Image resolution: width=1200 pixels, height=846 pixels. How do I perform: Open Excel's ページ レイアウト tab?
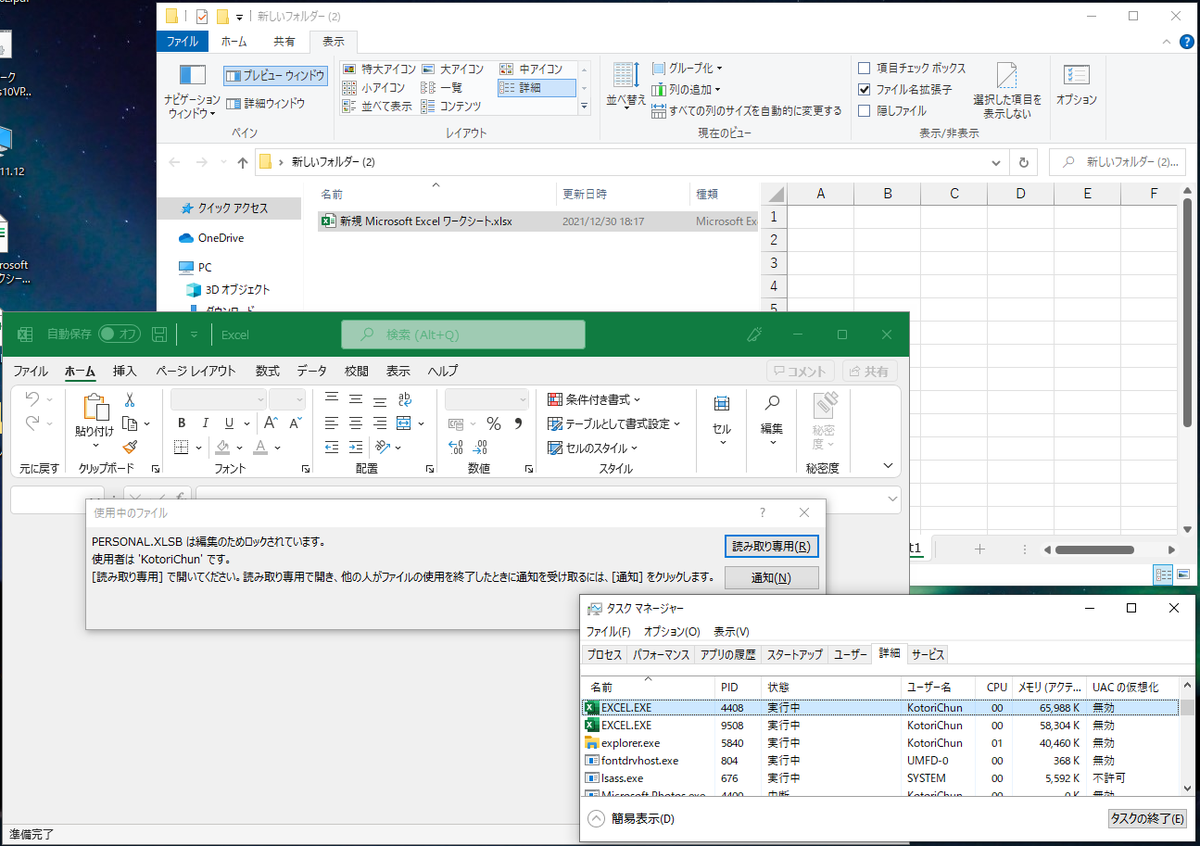click(196, 371)
